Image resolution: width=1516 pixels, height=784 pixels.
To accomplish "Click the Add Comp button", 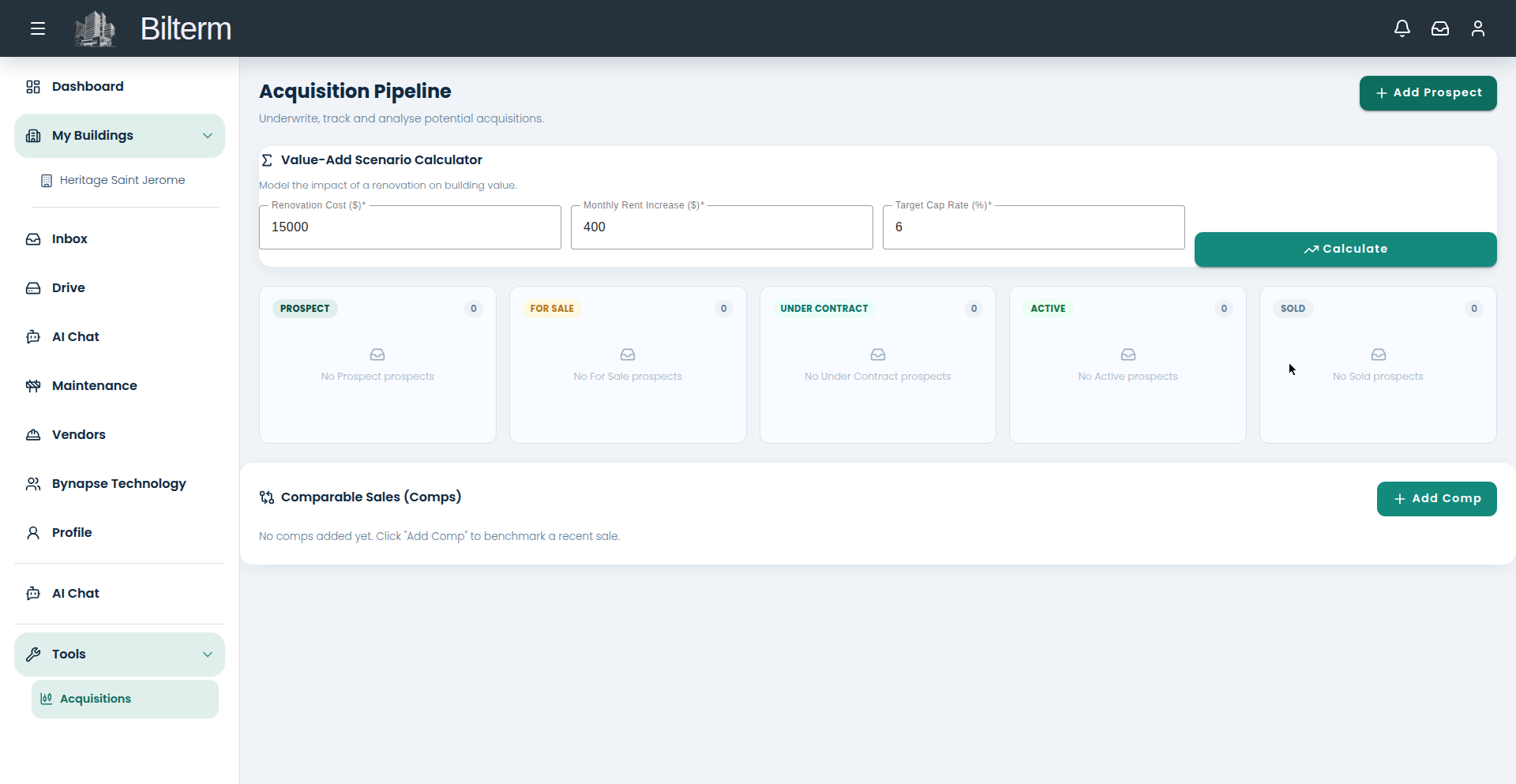I will click(x=1436, y=499).
